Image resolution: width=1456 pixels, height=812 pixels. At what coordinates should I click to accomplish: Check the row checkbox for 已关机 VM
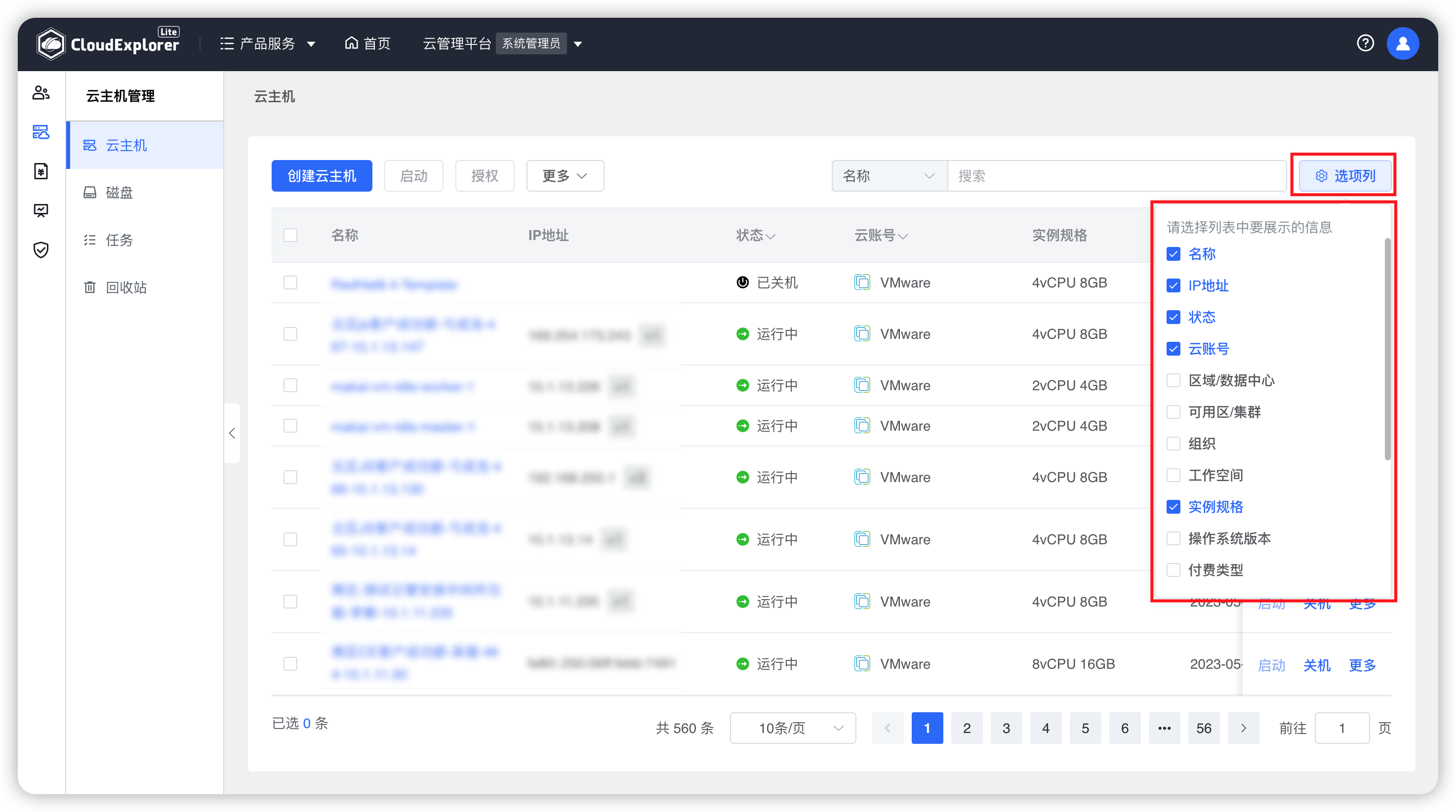click(x=290, y=282)
